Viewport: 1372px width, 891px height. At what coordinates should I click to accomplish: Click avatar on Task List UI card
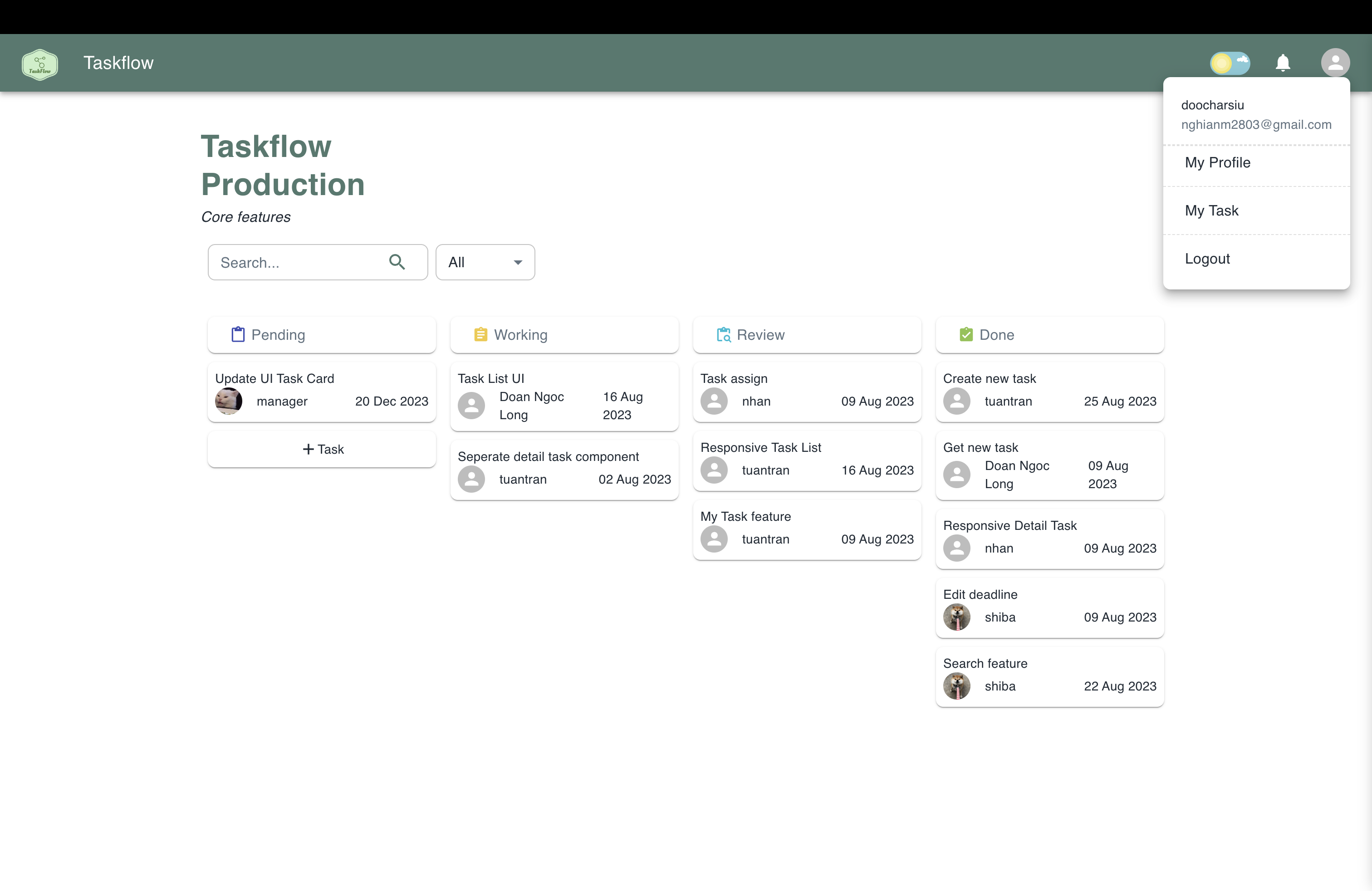pos(471,406)
